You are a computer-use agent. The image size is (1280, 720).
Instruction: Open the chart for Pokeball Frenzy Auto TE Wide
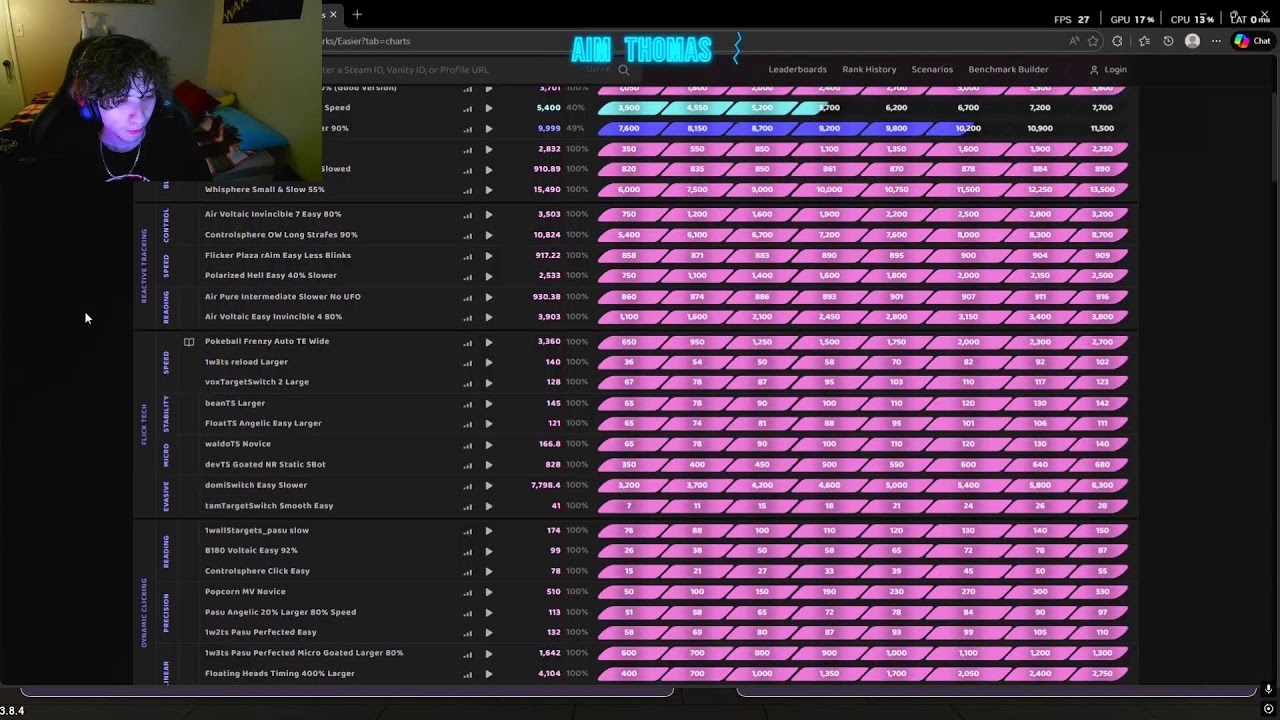(468, 342)
